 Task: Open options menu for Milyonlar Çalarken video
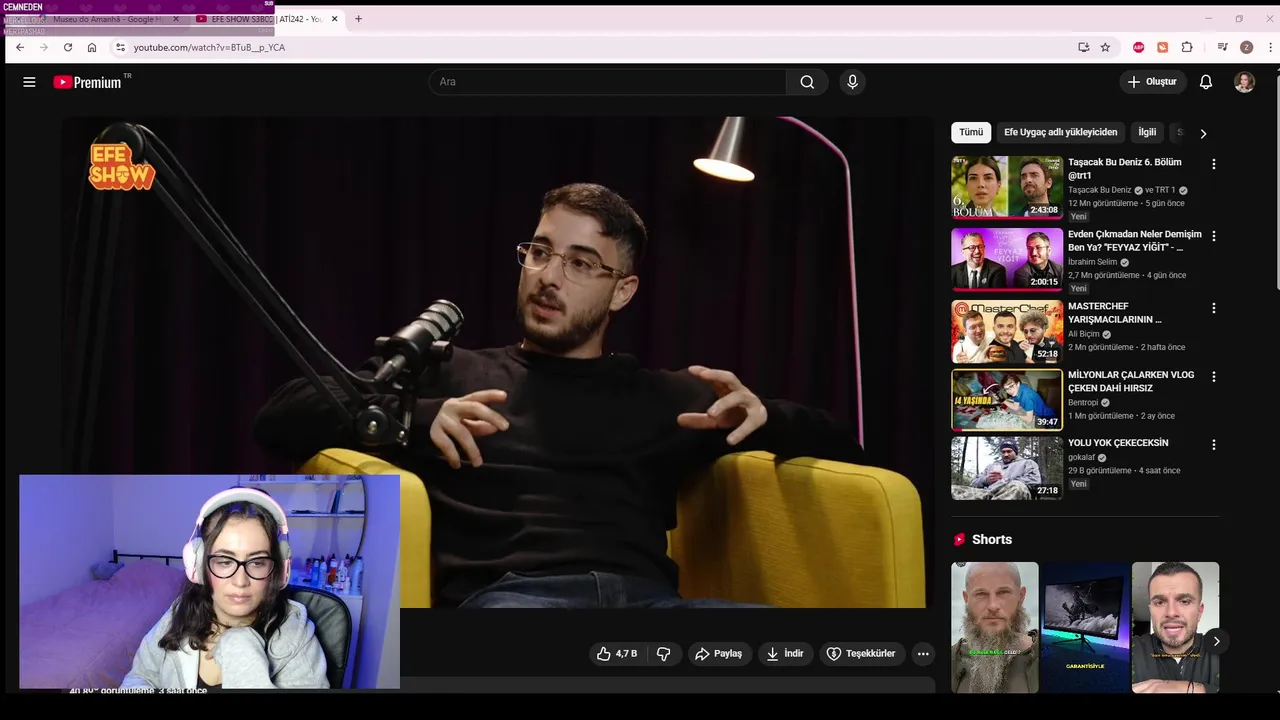click(1214, 377)
